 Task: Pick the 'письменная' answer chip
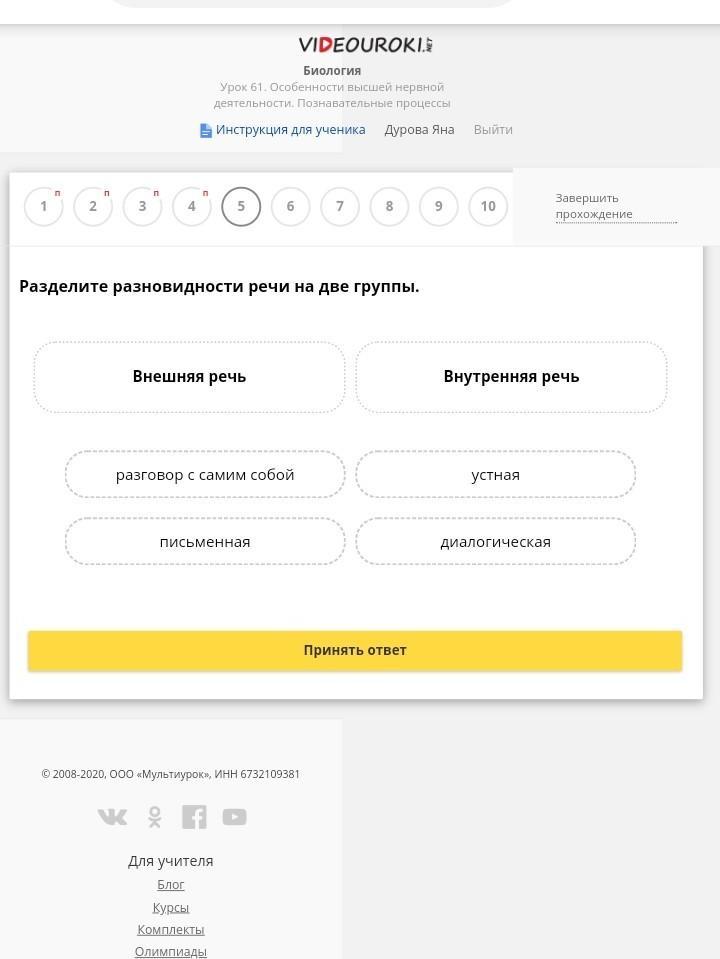[205, 542]
